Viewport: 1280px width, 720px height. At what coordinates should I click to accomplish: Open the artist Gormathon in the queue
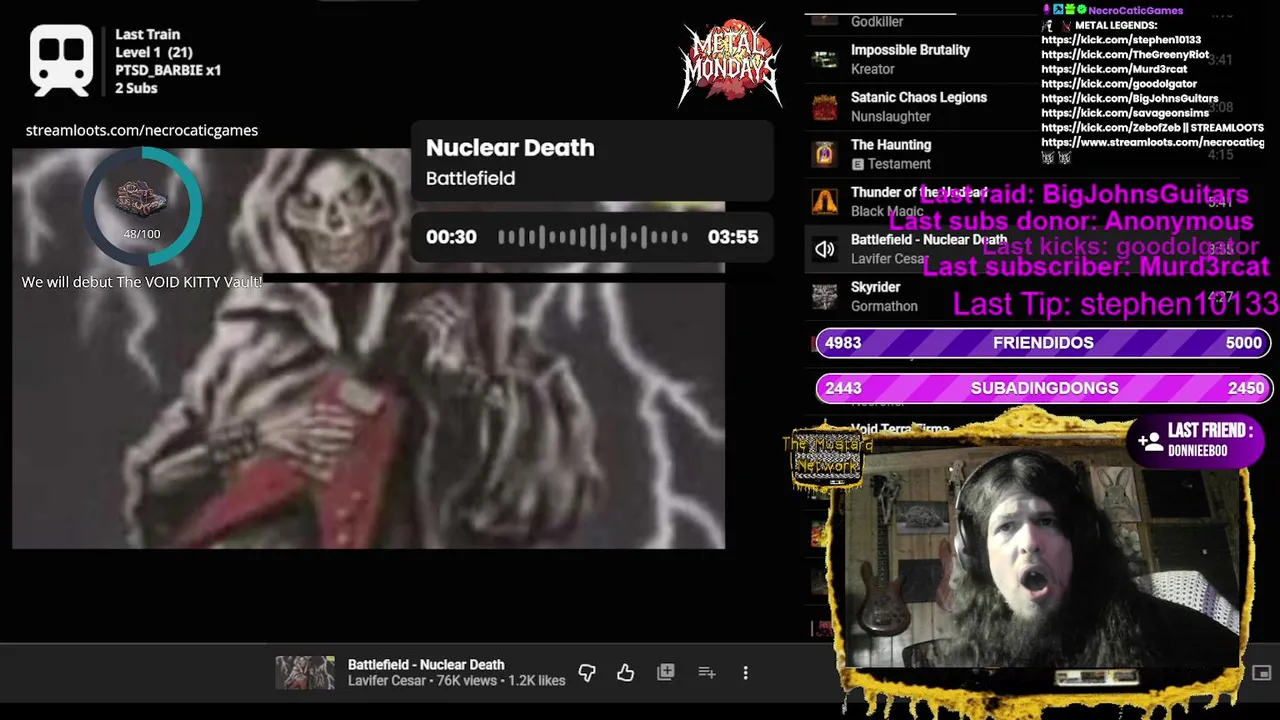(x=884, y=306)
